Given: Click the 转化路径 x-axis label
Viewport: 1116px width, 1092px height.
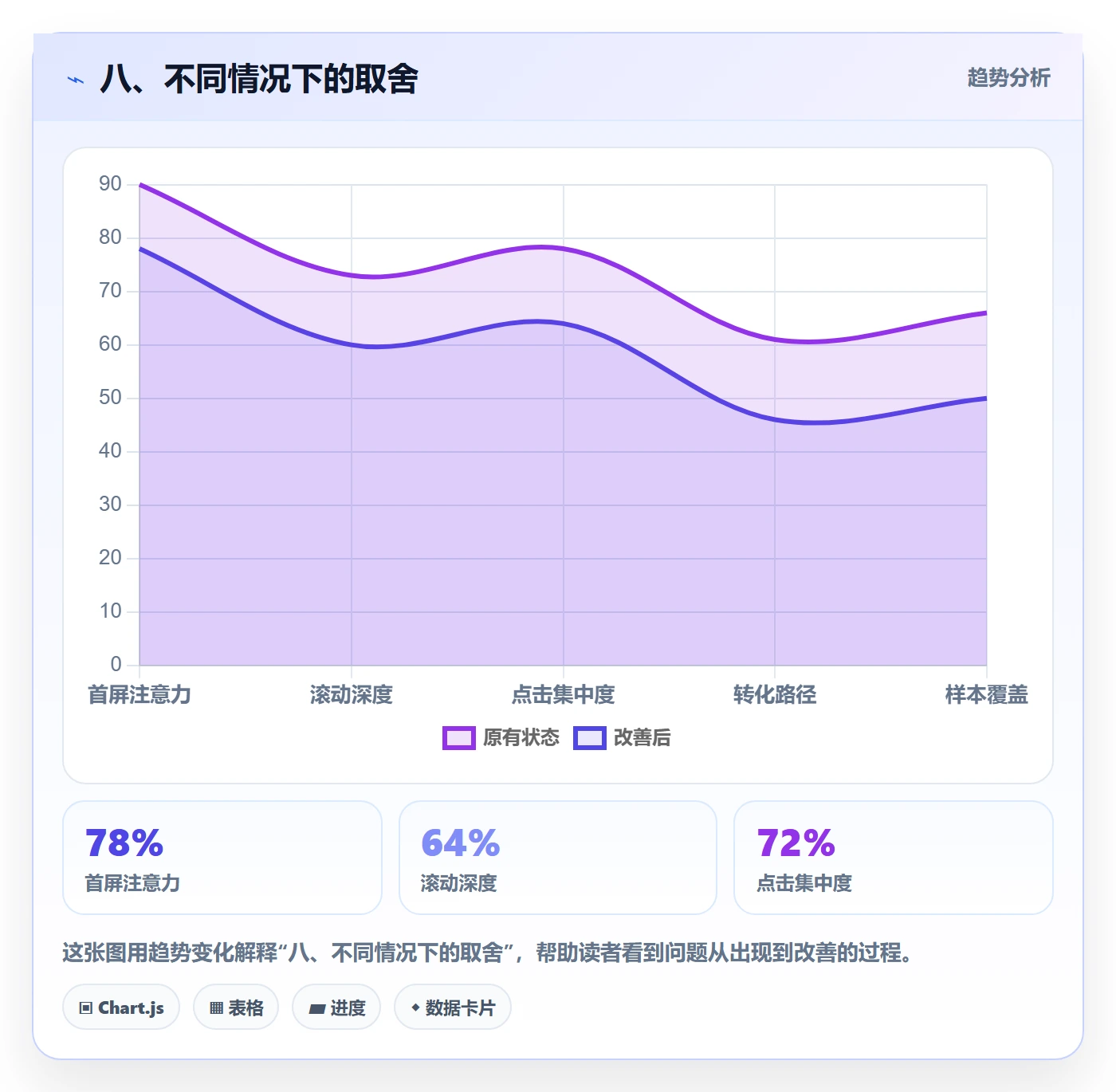Looking at the screenshot, I should 775,695.
